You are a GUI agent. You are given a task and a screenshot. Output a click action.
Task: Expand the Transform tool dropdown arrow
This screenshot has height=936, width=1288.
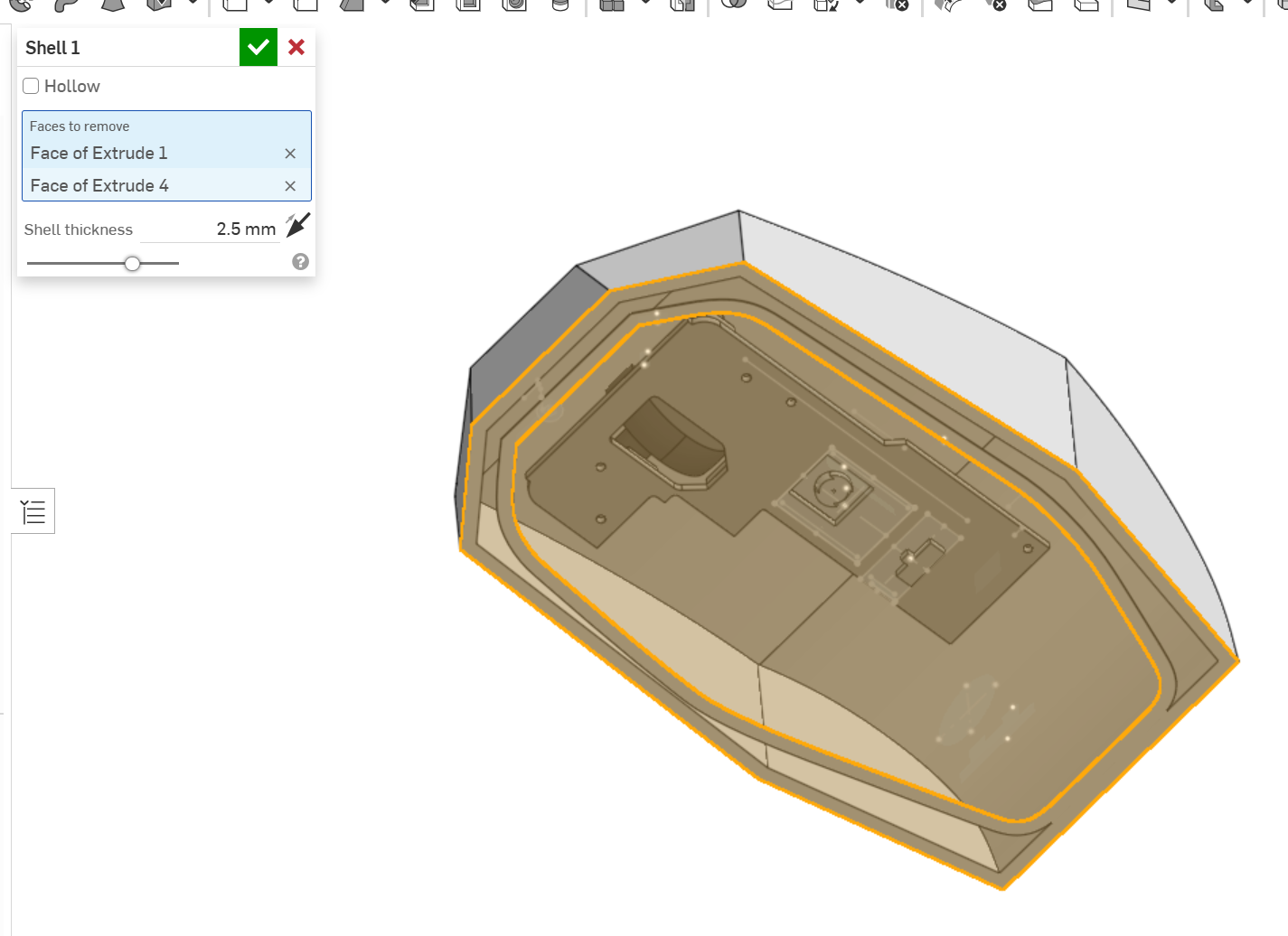point(860,3)
